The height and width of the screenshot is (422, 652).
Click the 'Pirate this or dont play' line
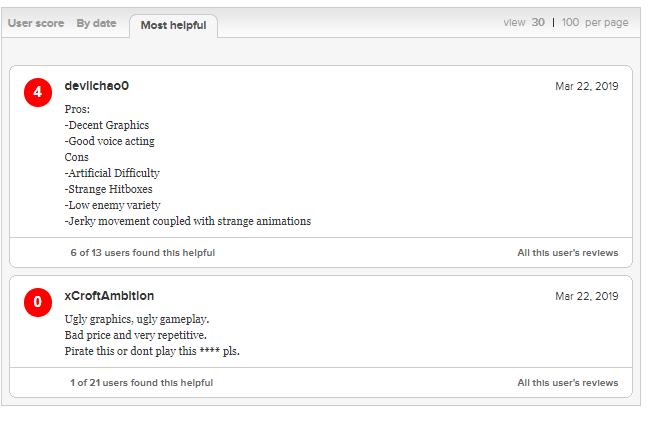click(x=152, y=351)
